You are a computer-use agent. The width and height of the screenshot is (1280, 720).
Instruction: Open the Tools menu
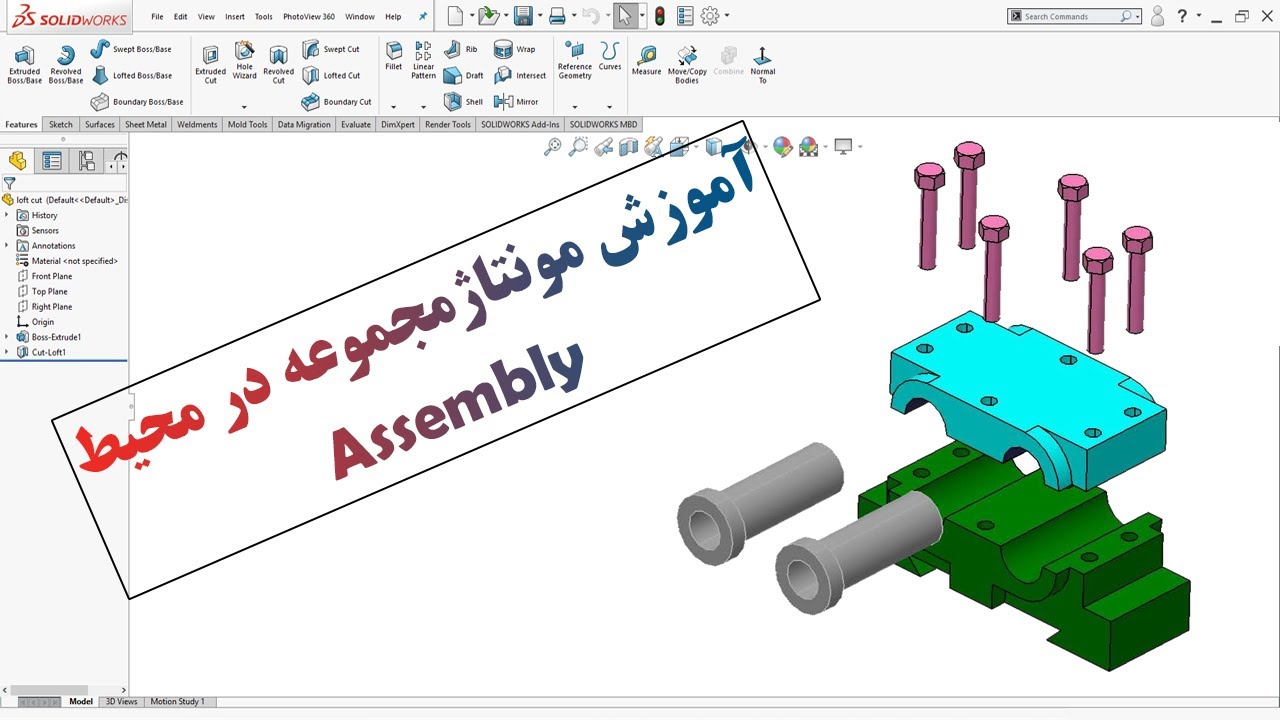(264, 16)
